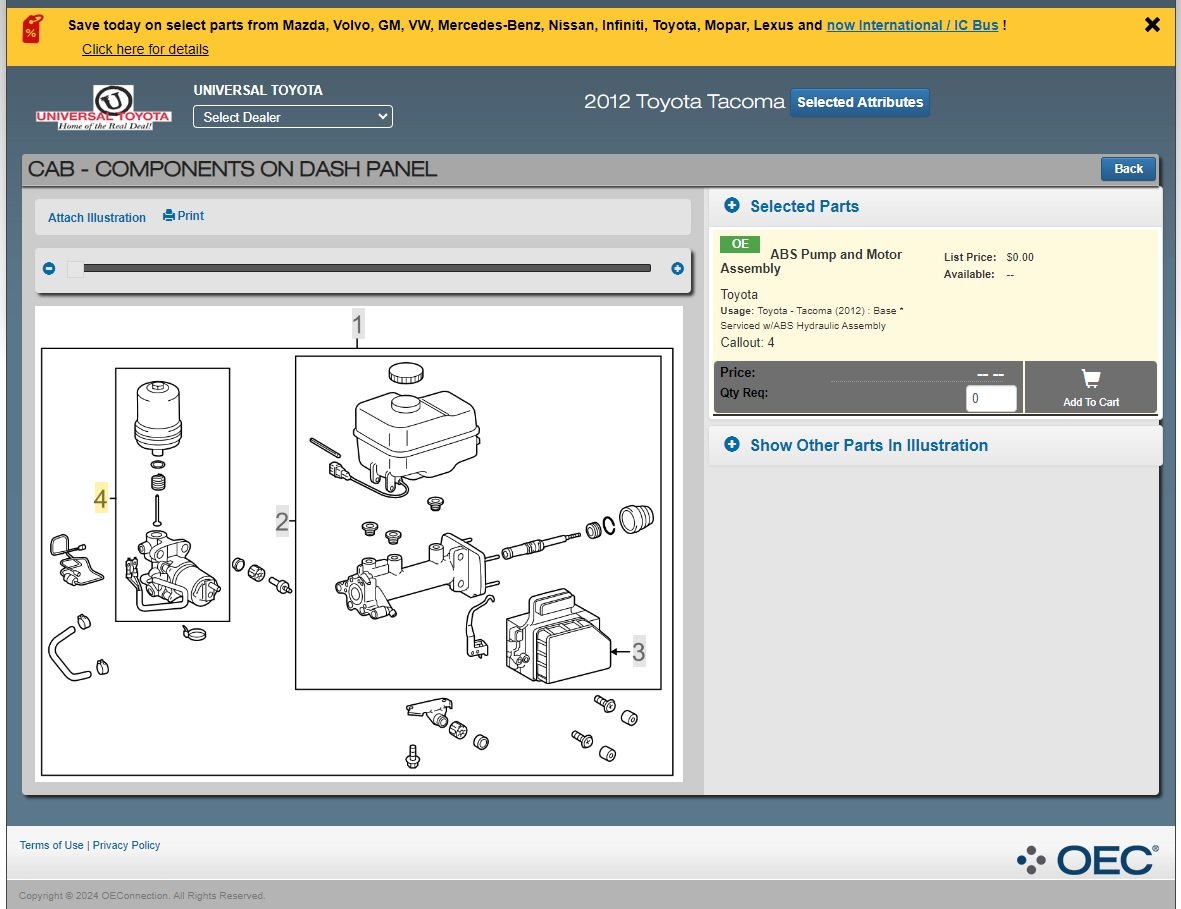Image resolution: width=1181 pixels, height=909 pixels.
Task: Click the Back button
Action: coord(1128,169)
